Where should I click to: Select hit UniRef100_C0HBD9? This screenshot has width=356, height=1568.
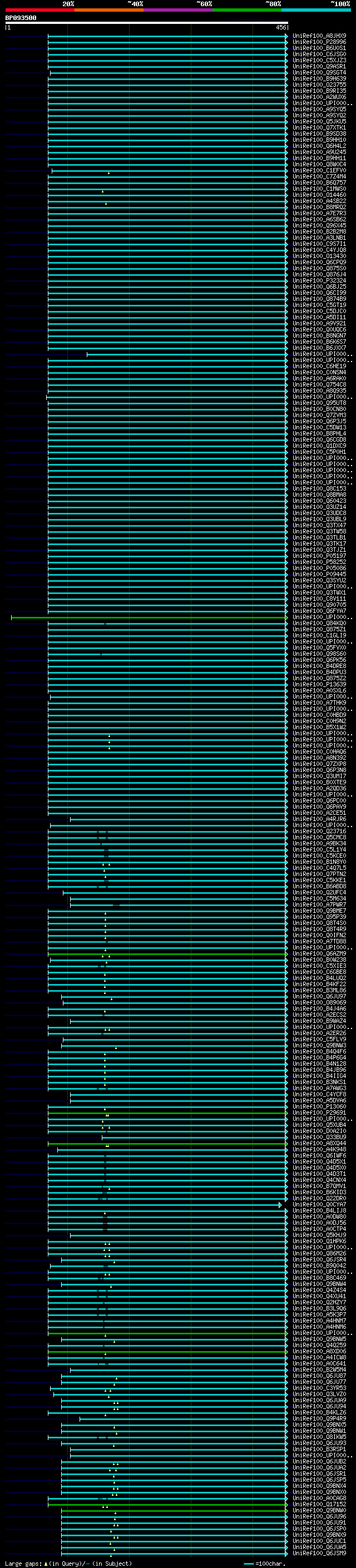click(319, 715)
